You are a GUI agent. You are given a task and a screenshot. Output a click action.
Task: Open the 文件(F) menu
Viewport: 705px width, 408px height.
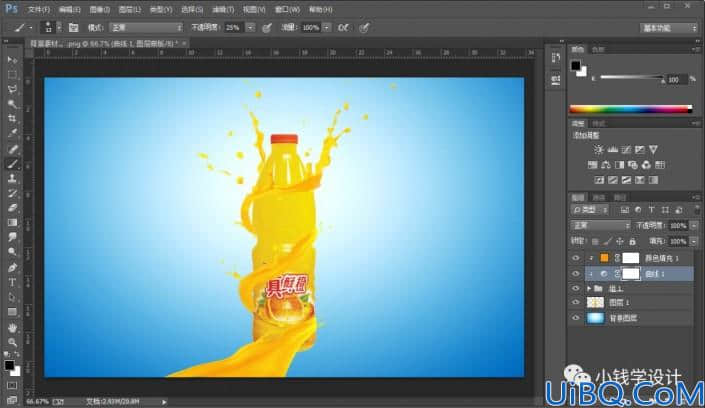[x=39, y=9]
